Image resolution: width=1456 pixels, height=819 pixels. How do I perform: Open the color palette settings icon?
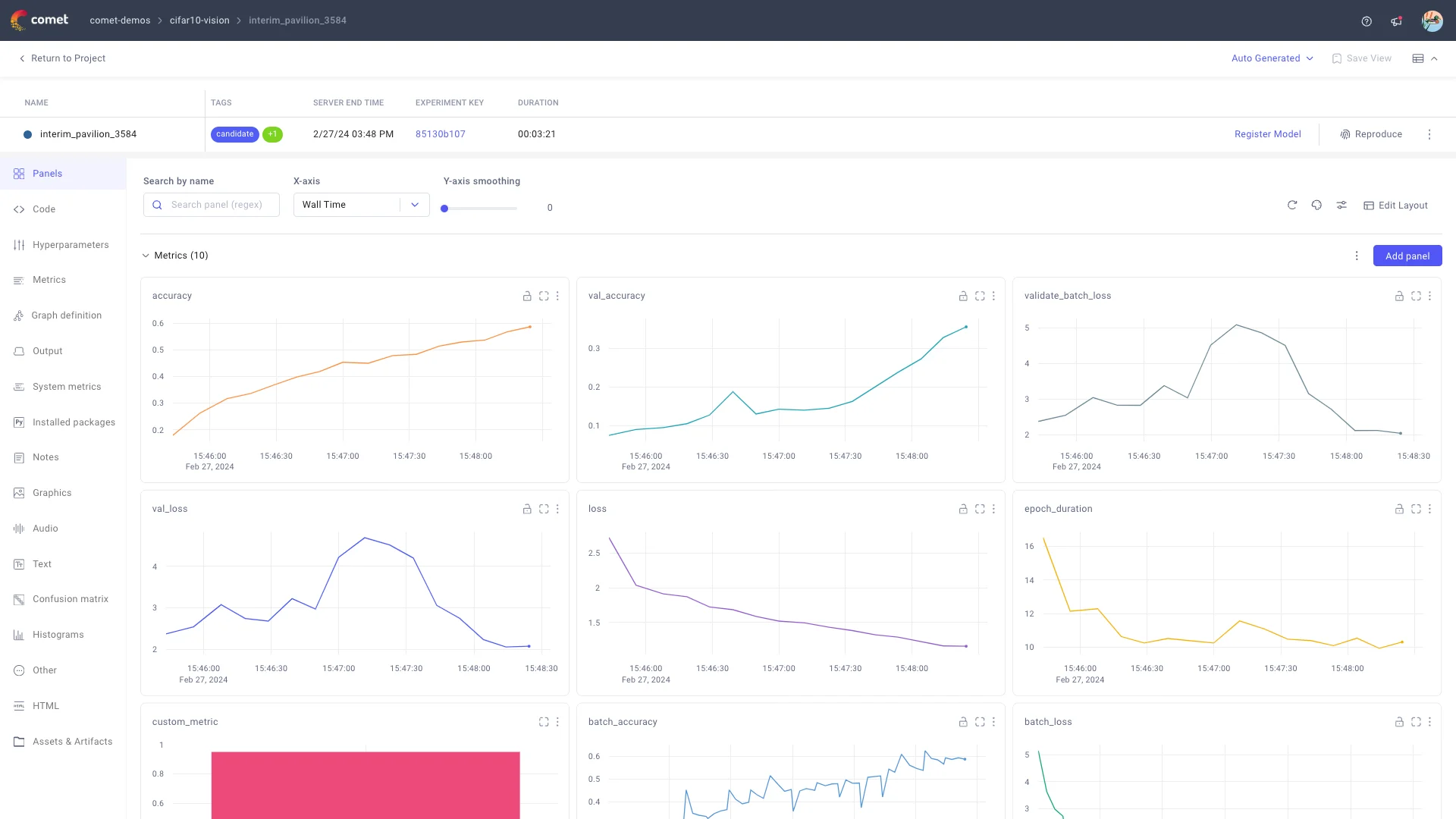(1316, 205)
